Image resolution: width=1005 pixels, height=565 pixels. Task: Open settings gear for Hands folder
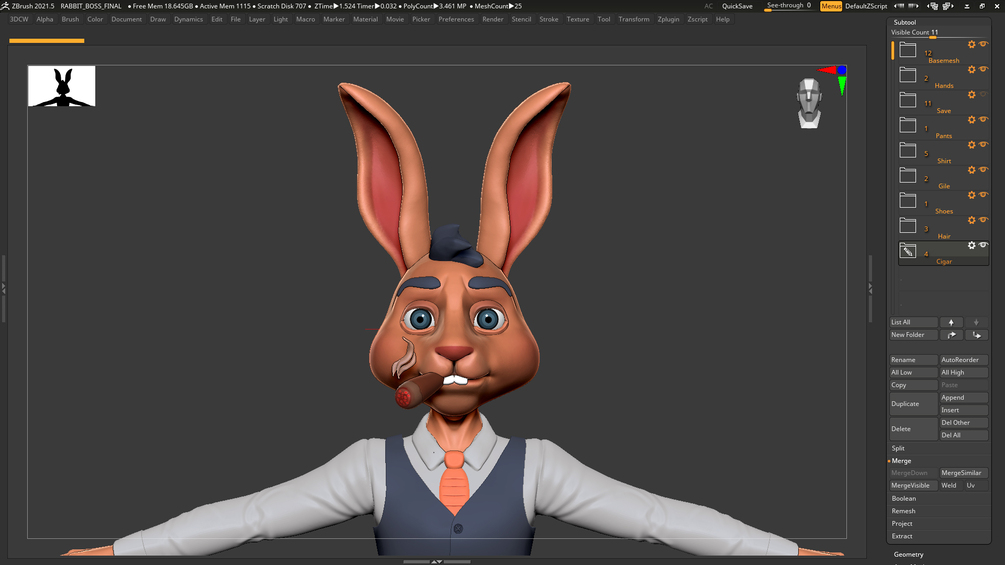[x=972, y=69]
